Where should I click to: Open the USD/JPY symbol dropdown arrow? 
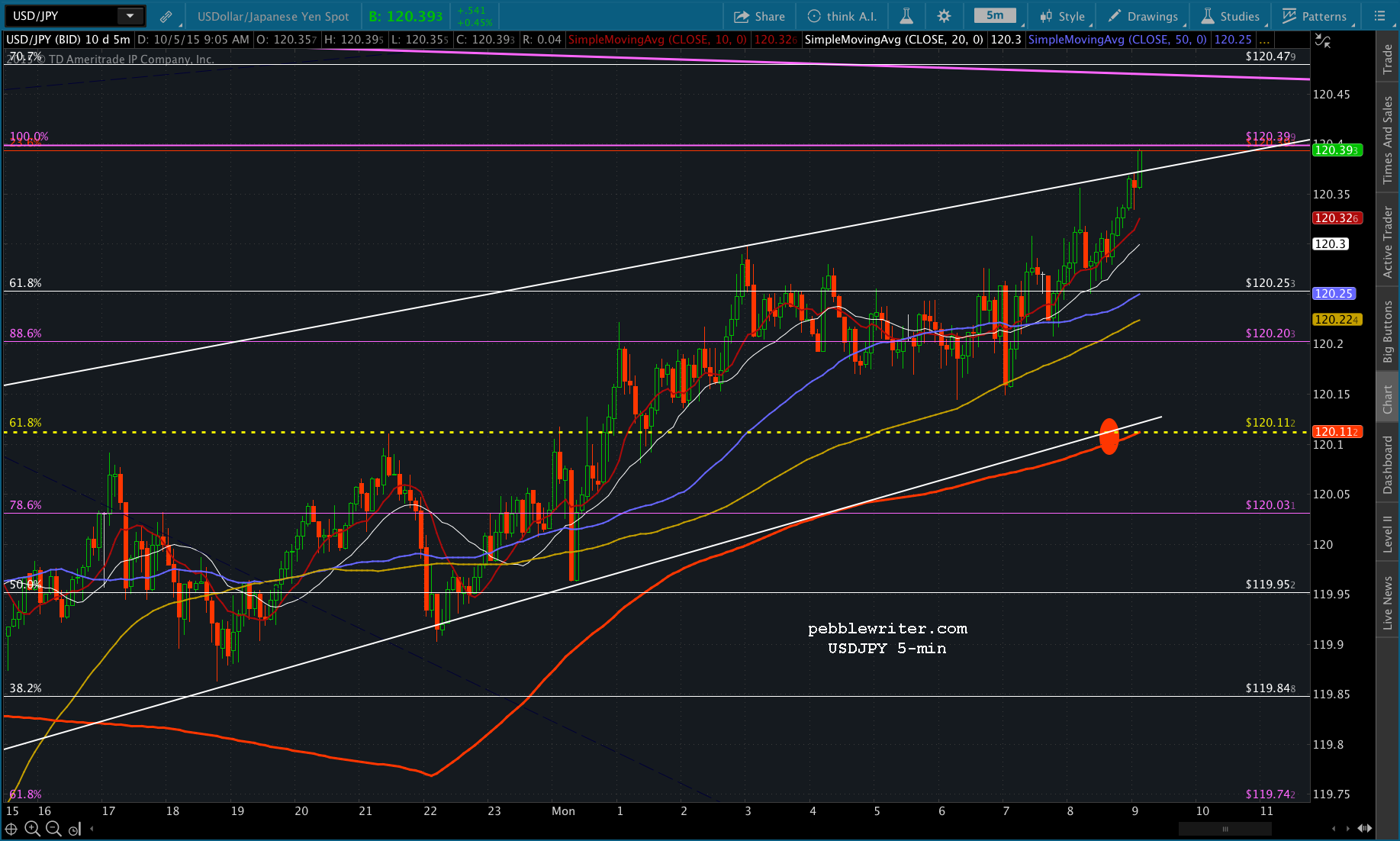pyautogui.click(x=130, y=16)
